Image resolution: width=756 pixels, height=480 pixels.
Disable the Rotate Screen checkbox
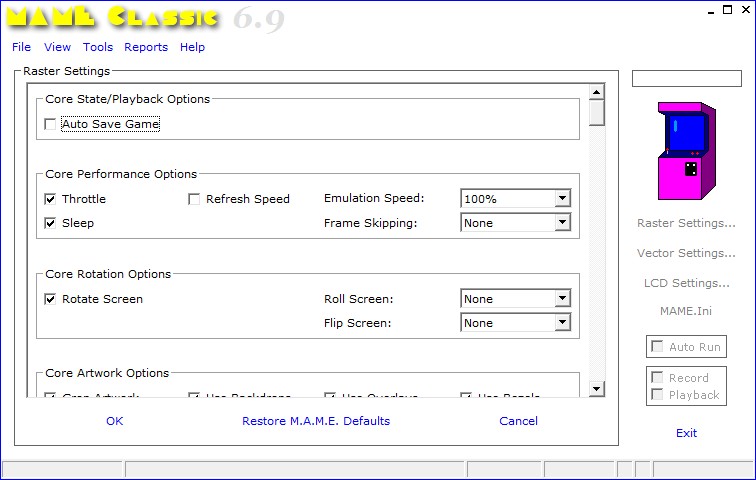50,299
